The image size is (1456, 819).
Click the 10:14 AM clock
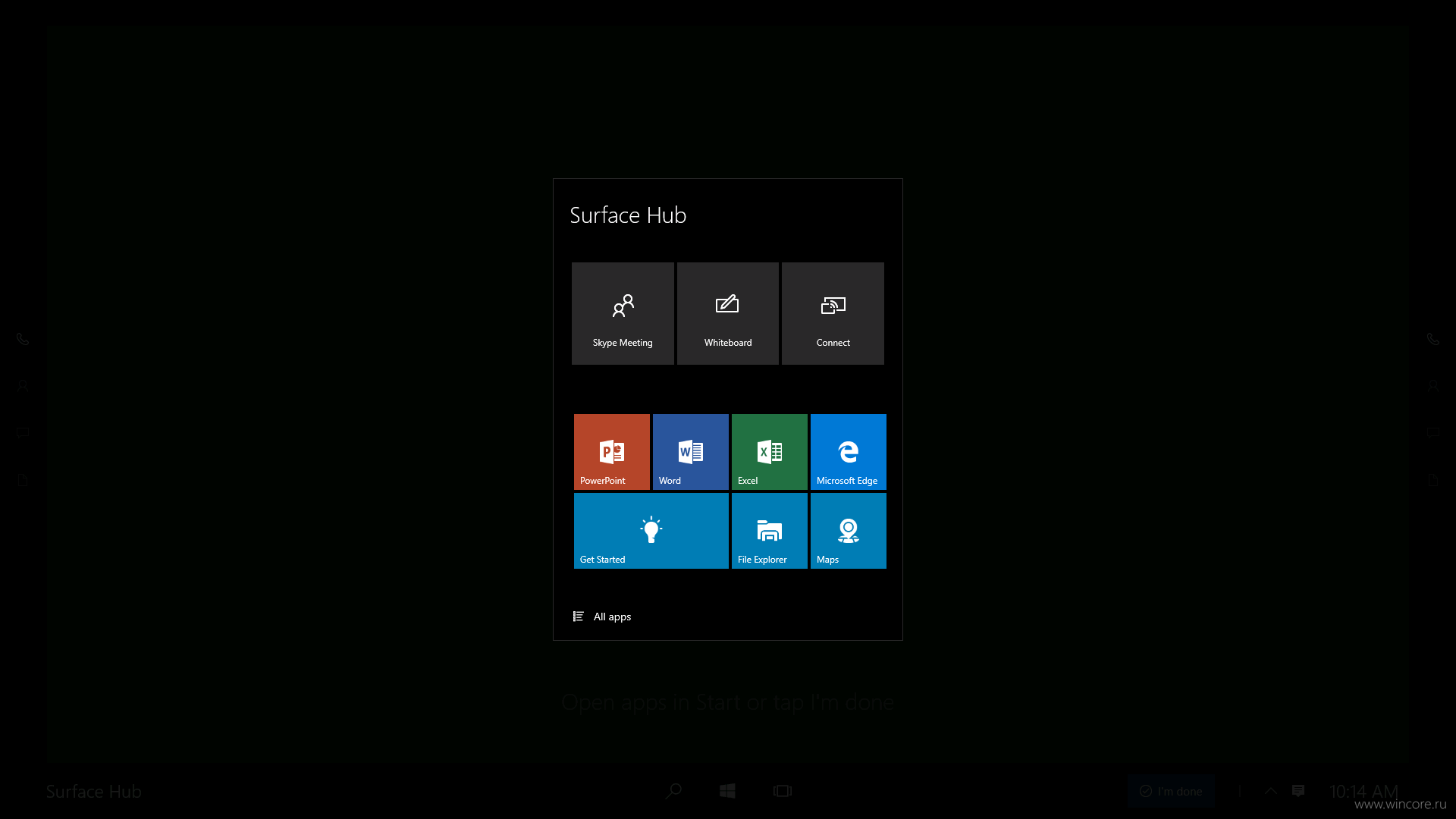[x=1363, y=791]
